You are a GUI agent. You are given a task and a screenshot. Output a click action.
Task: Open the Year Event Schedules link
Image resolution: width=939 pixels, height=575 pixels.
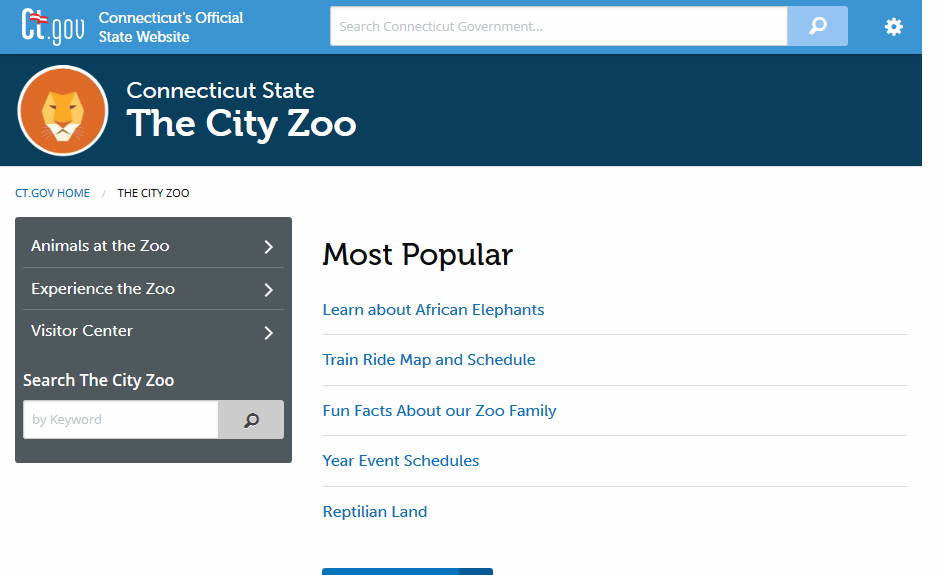tap(401, 461)
